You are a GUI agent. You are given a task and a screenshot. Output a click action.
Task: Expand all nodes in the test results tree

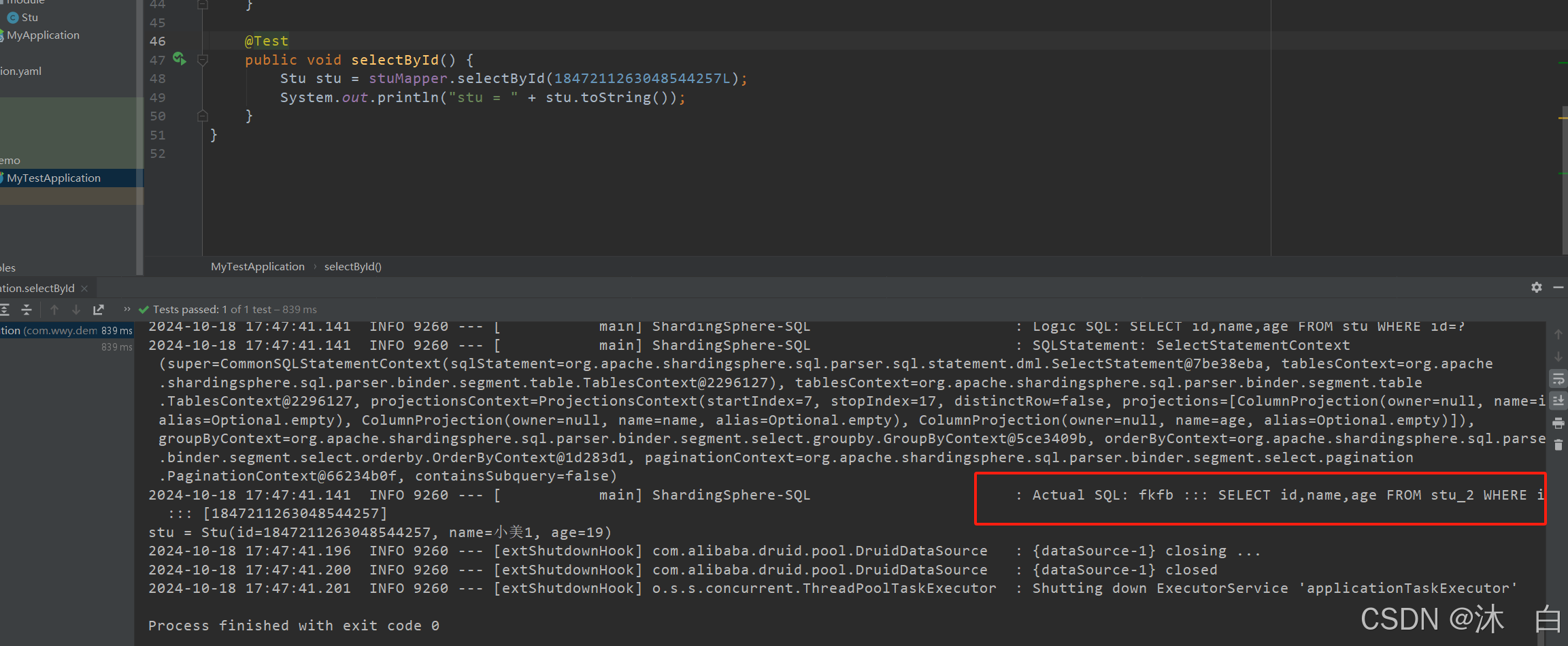tap(5, 310)
